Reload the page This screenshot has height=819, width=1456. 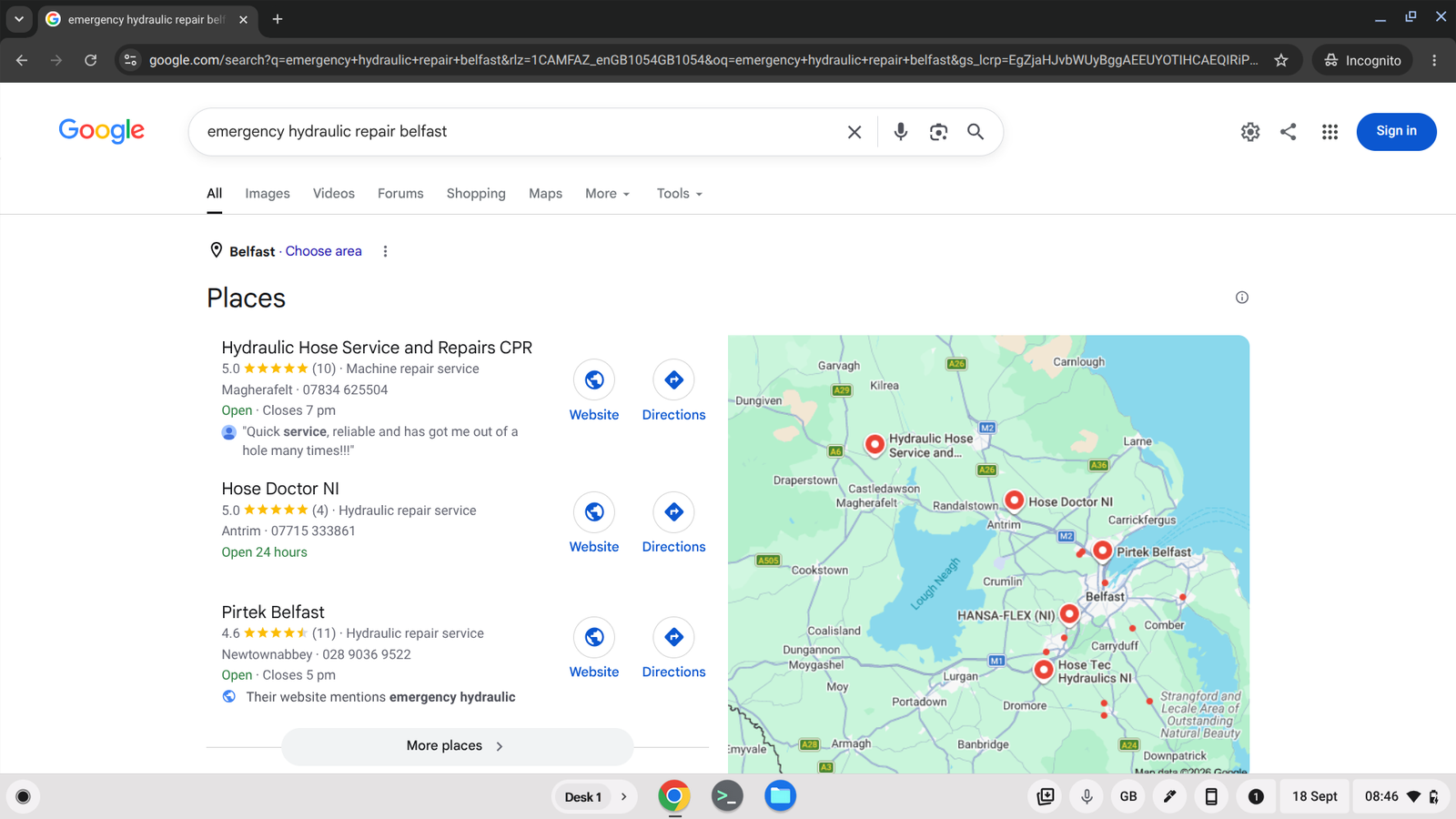coord(90,60)
